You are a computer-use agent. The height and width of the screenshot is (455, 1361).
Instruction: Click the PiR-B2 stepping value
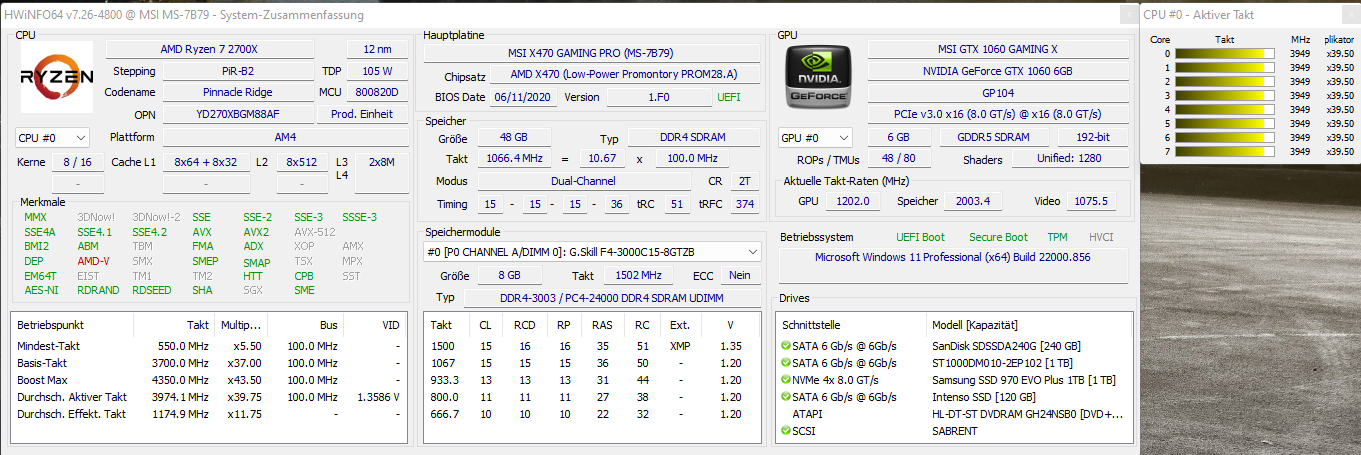coord(237,71)
